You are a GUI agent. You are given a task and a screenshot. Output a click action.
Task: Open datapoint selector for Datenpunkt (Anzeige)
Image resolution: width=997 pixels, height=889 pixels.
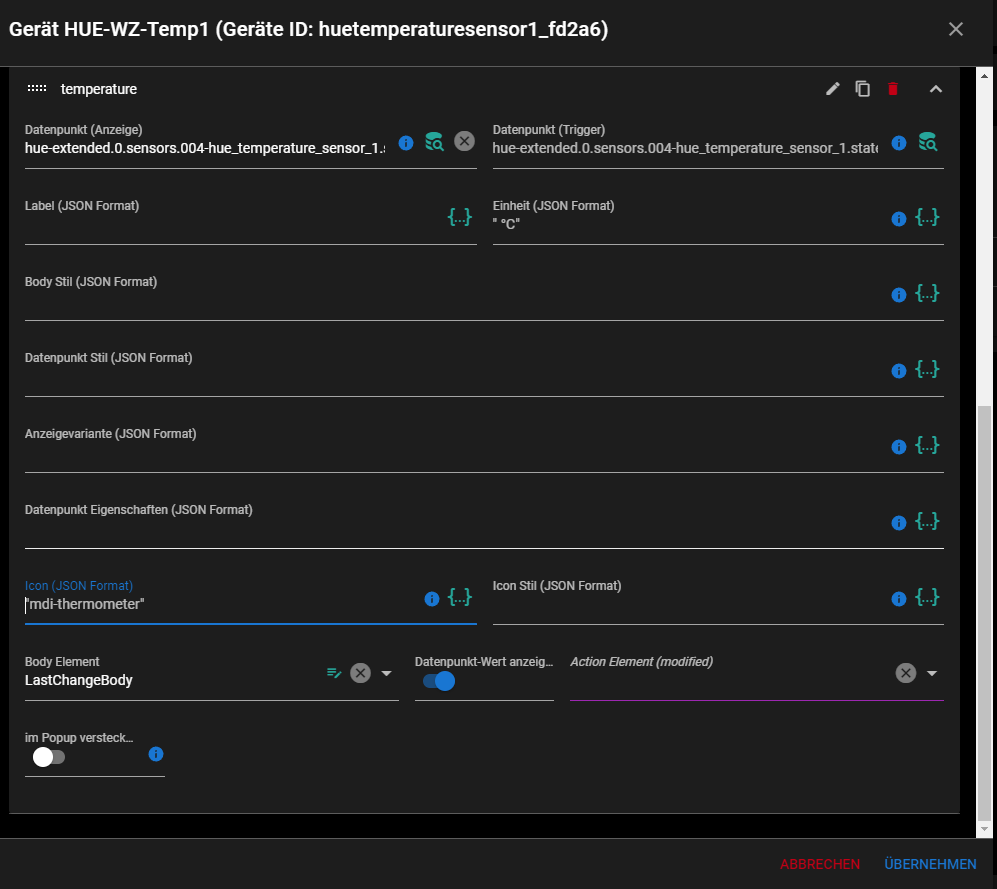(434, 142)
